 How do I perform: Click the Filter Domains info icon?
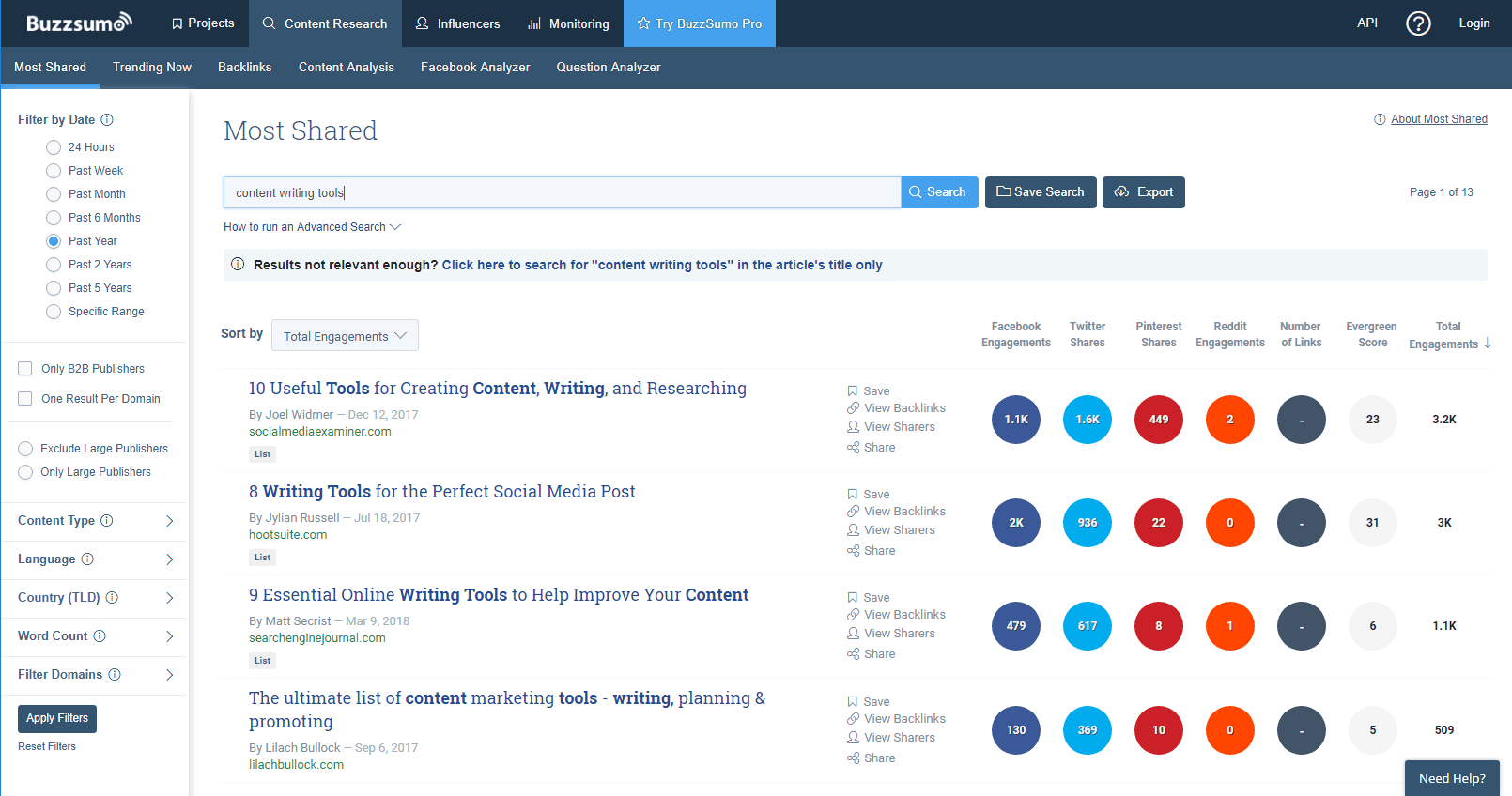[x=115, y=674]
